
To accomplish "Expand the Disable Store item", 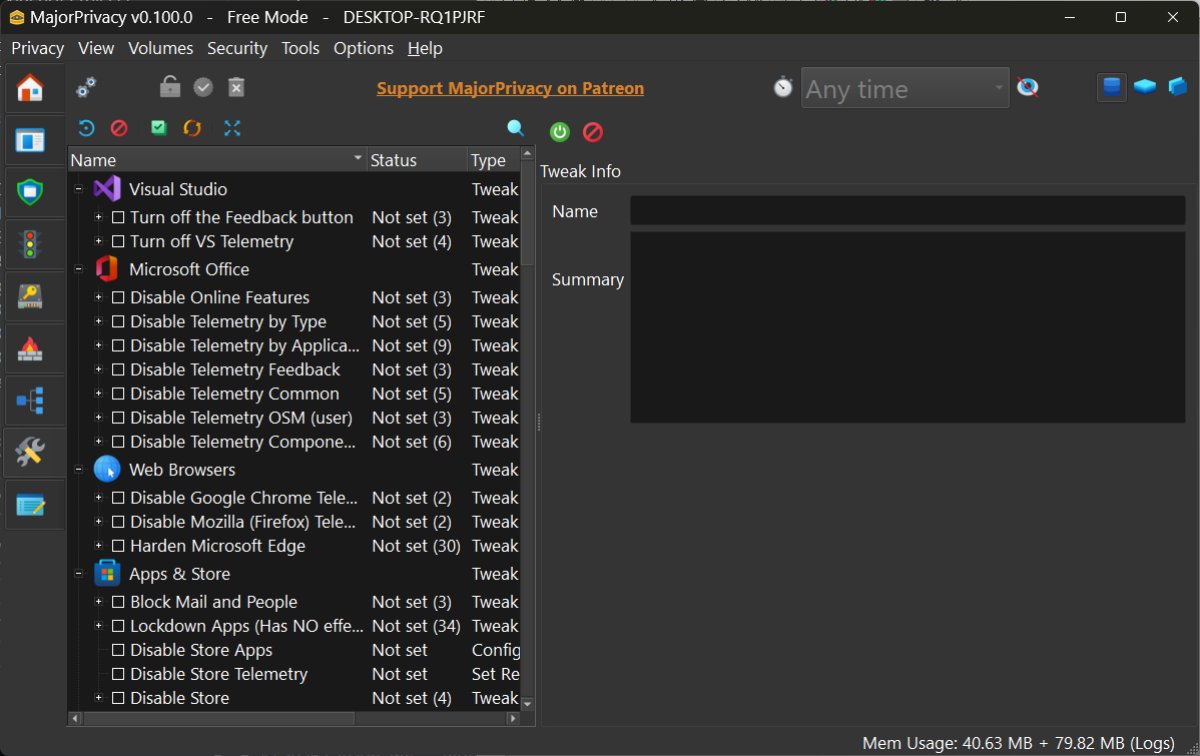I will (99, 698).
